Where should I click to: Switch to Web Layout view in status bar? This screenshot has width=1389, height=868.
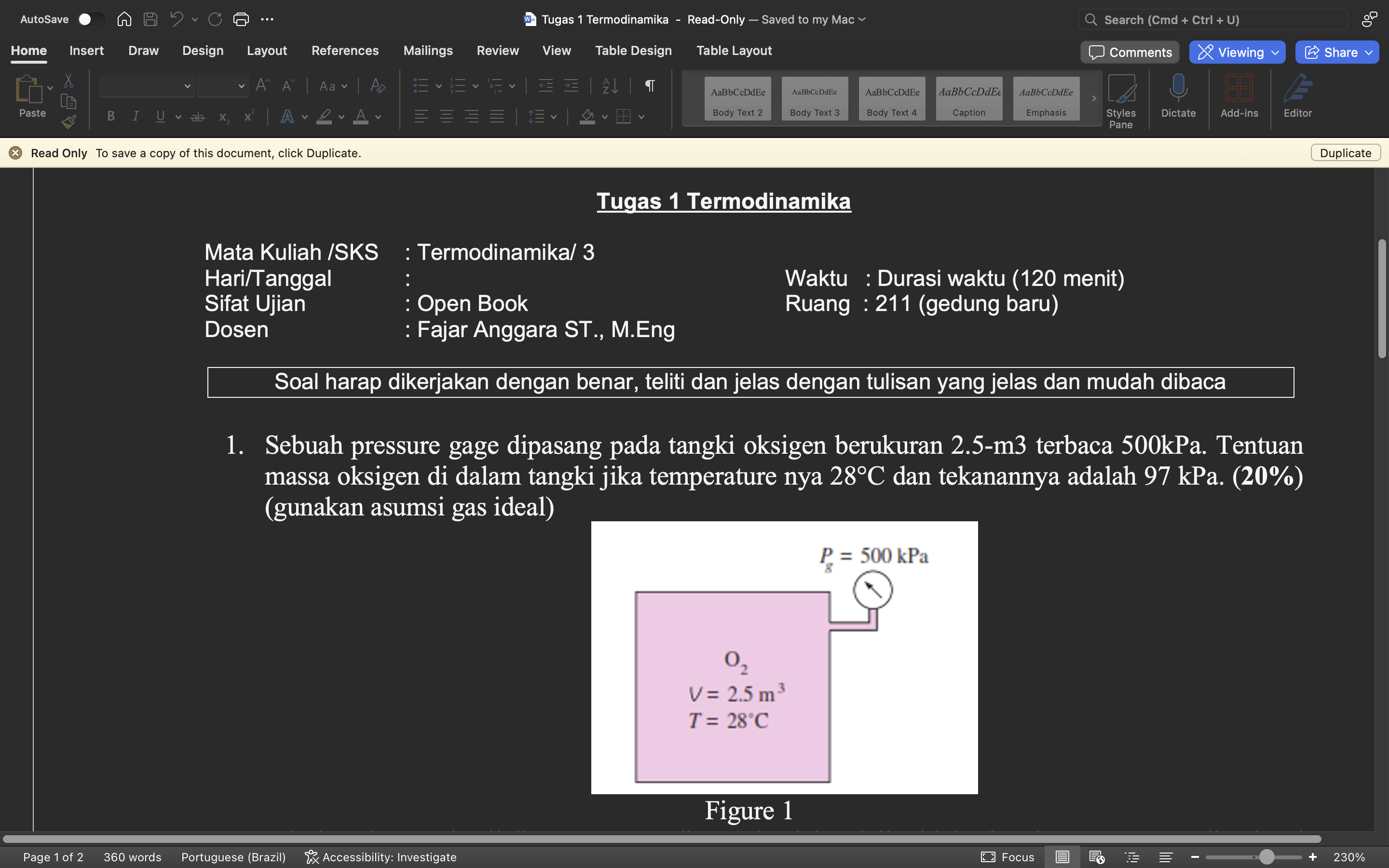tap(1097, 856)
